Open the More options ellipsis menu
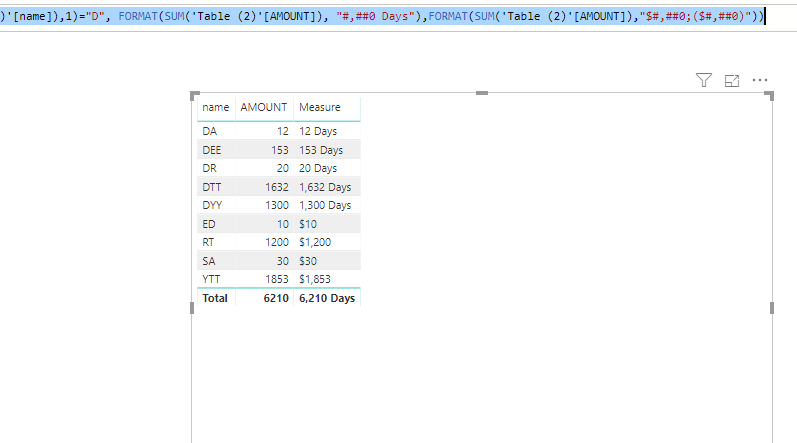 click(760, 80)
